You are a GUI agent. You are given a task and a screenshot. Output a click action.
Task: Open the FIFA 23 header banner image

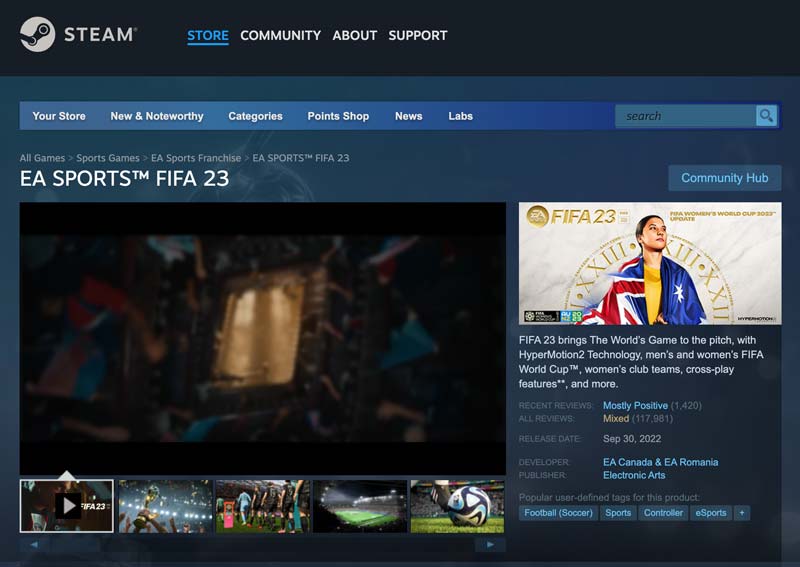click(649, 264)
